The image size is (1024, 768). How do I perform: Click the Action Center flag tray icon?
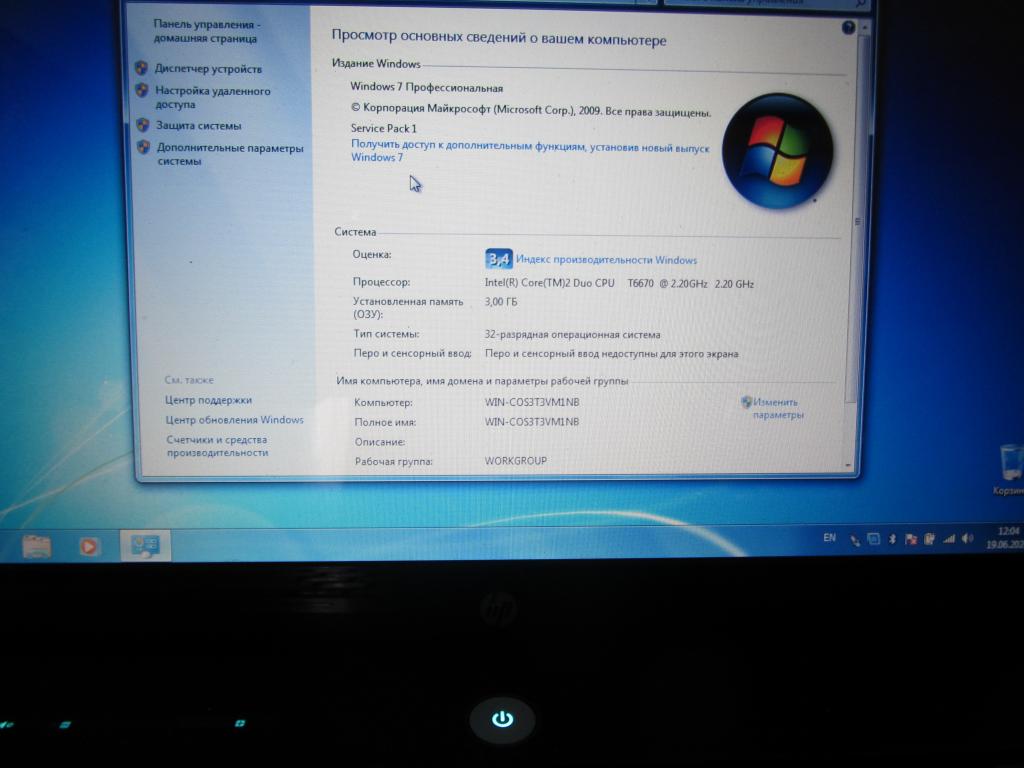pos(911,539)
